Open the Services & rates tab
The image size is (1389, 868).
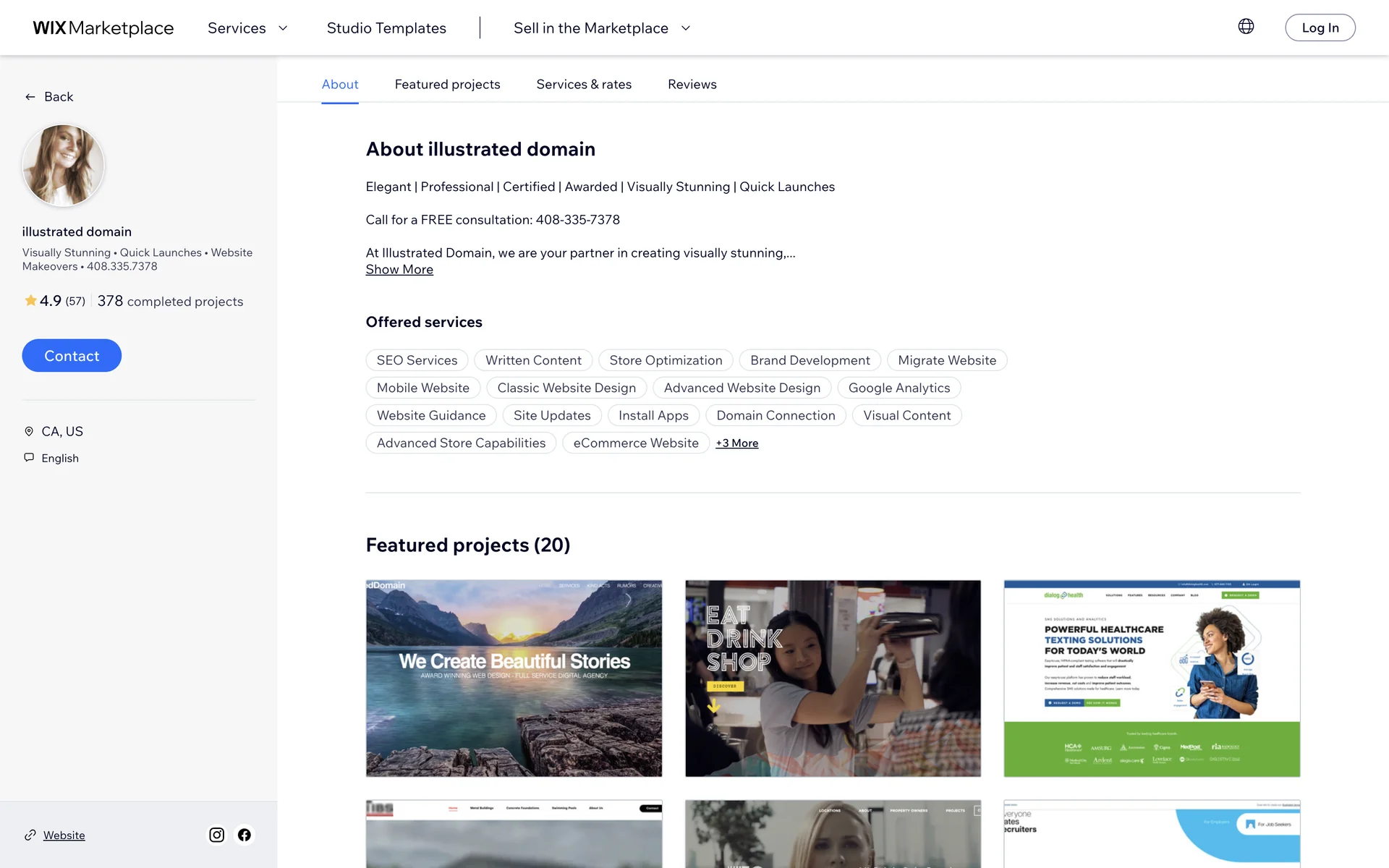pyautogui.click(x=584, y=85)
